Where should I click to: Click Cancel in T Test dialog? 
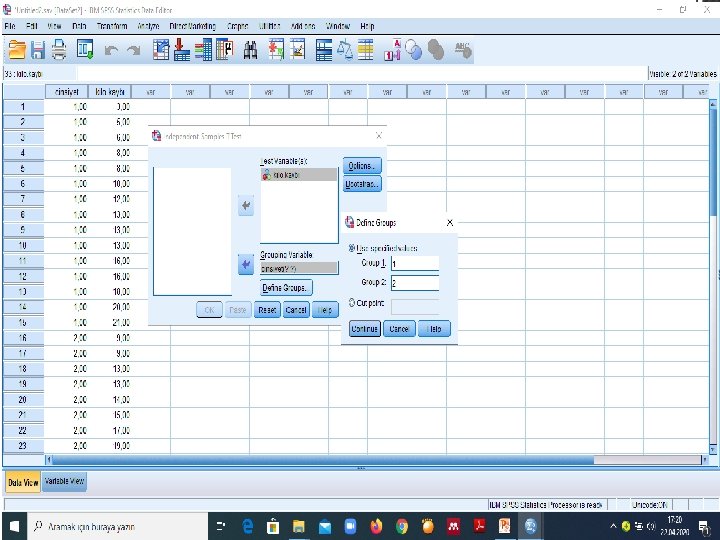(296, 310)
